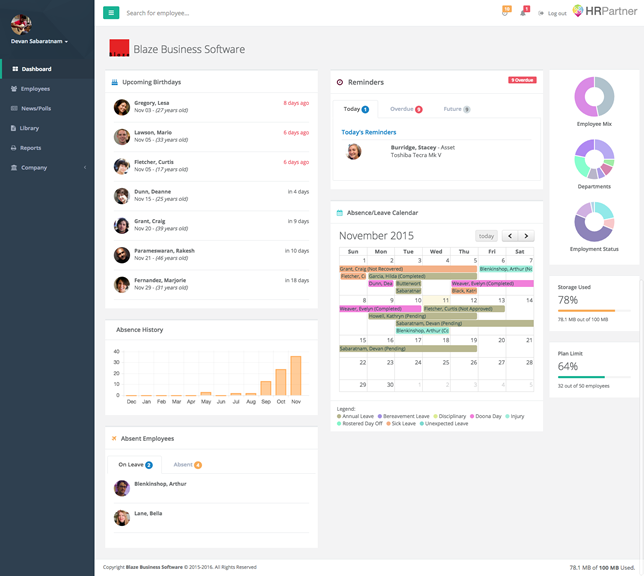Go to previous calendar month

510,236
